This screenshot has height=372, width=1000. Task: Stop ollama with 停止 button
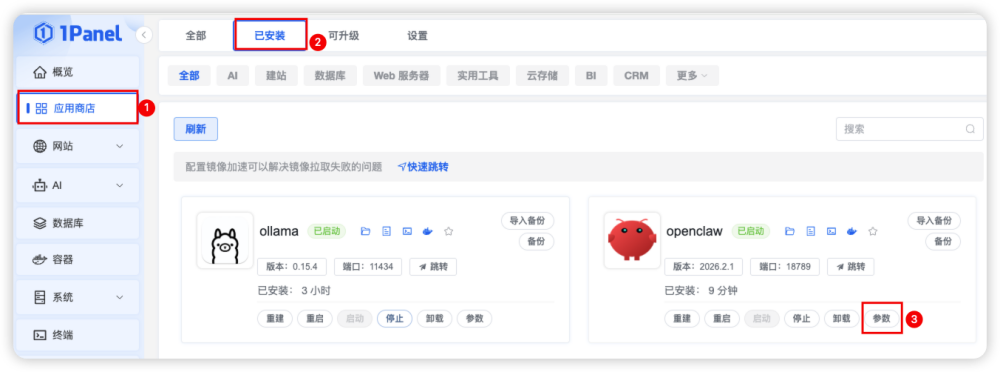pyautogui.click(x=395, y=318)
